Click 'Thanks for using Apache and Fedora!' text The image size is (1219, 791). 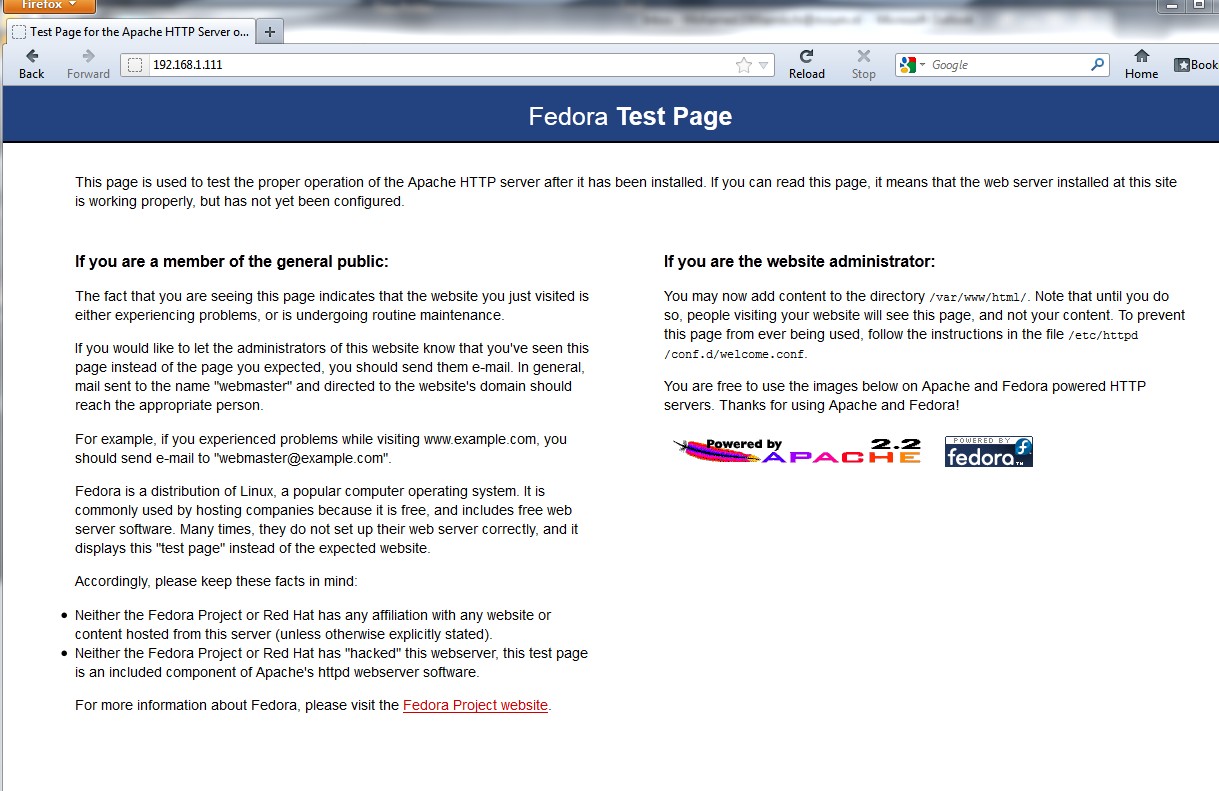point(839,405)
